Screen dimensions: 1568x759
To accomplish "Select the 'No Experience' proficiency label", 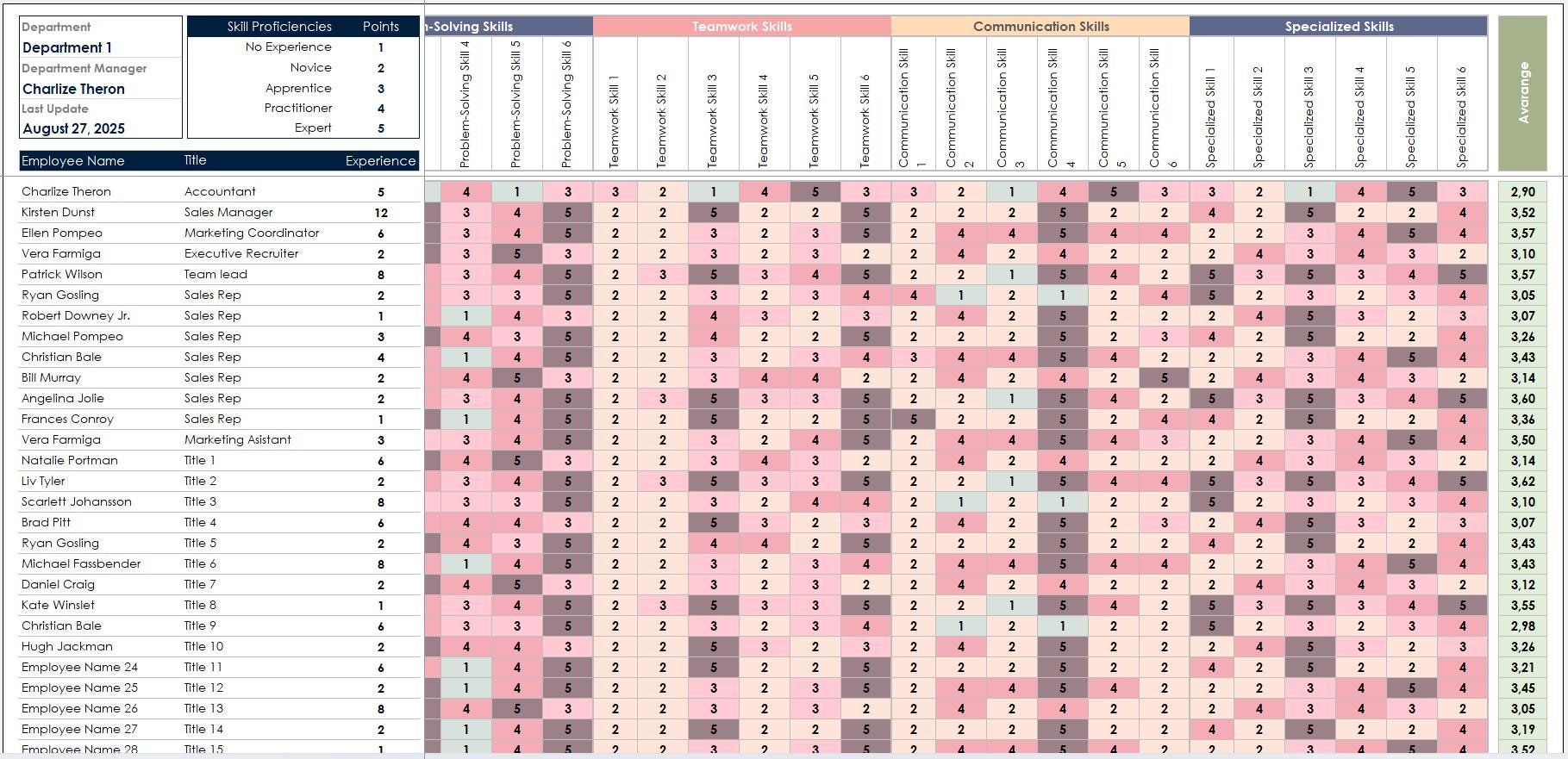I will (x=288, y=47).
